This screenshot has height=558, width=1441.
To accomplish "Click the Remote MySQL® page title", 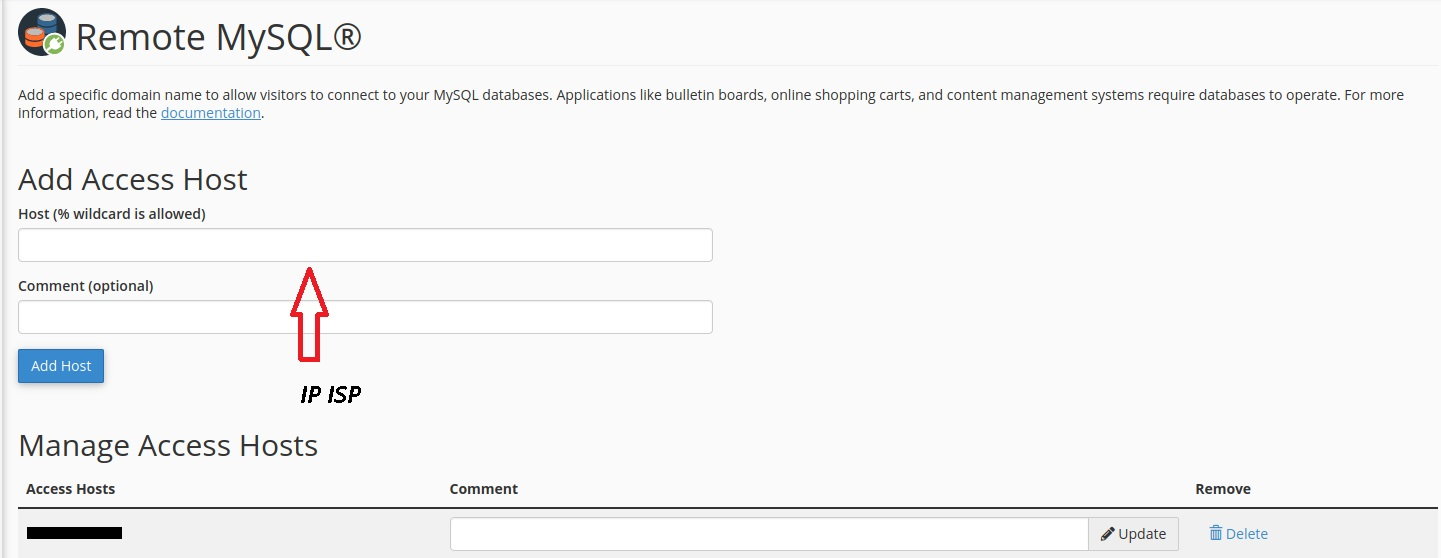I will coord(218,38).
